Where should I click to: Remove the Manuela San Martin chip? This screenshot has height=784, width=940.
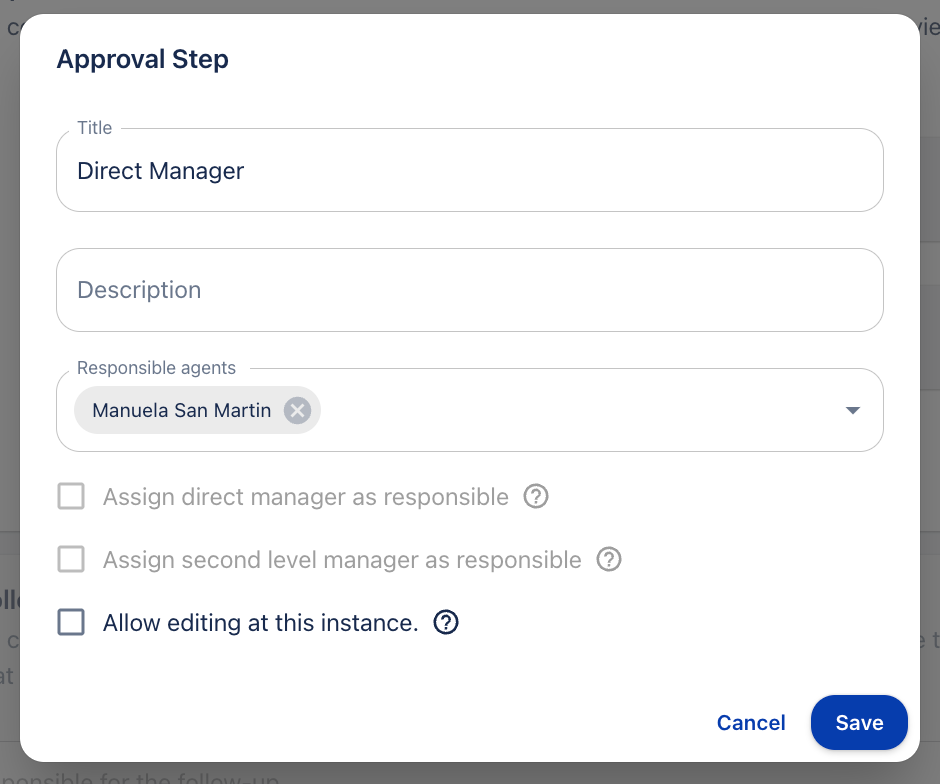tap(297, 411)
